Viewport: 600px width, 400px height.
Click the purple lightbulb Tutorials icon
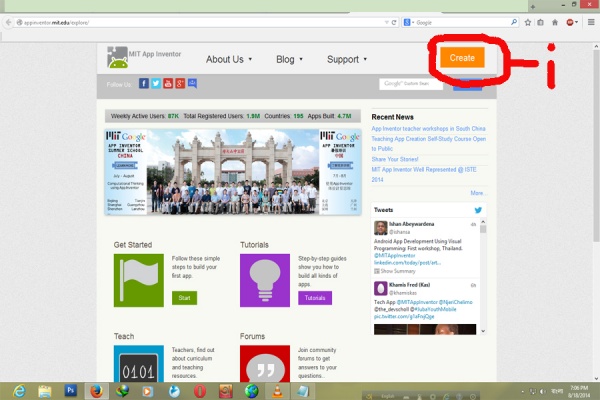coord(265,280)
